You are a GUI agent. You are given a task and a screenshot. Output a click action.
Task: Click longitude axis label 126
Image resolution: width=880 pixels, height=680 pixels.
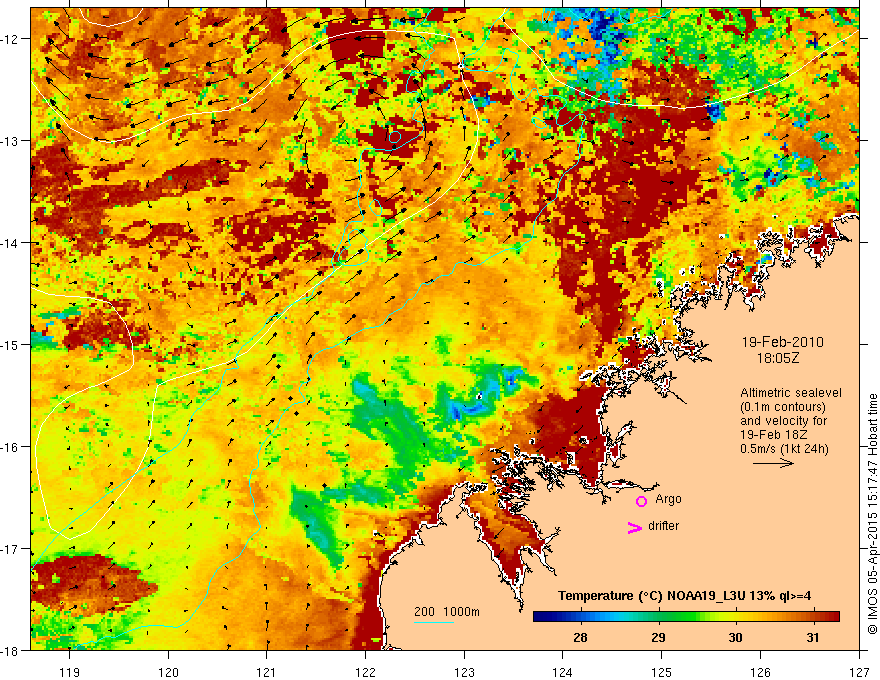(760, 672)
